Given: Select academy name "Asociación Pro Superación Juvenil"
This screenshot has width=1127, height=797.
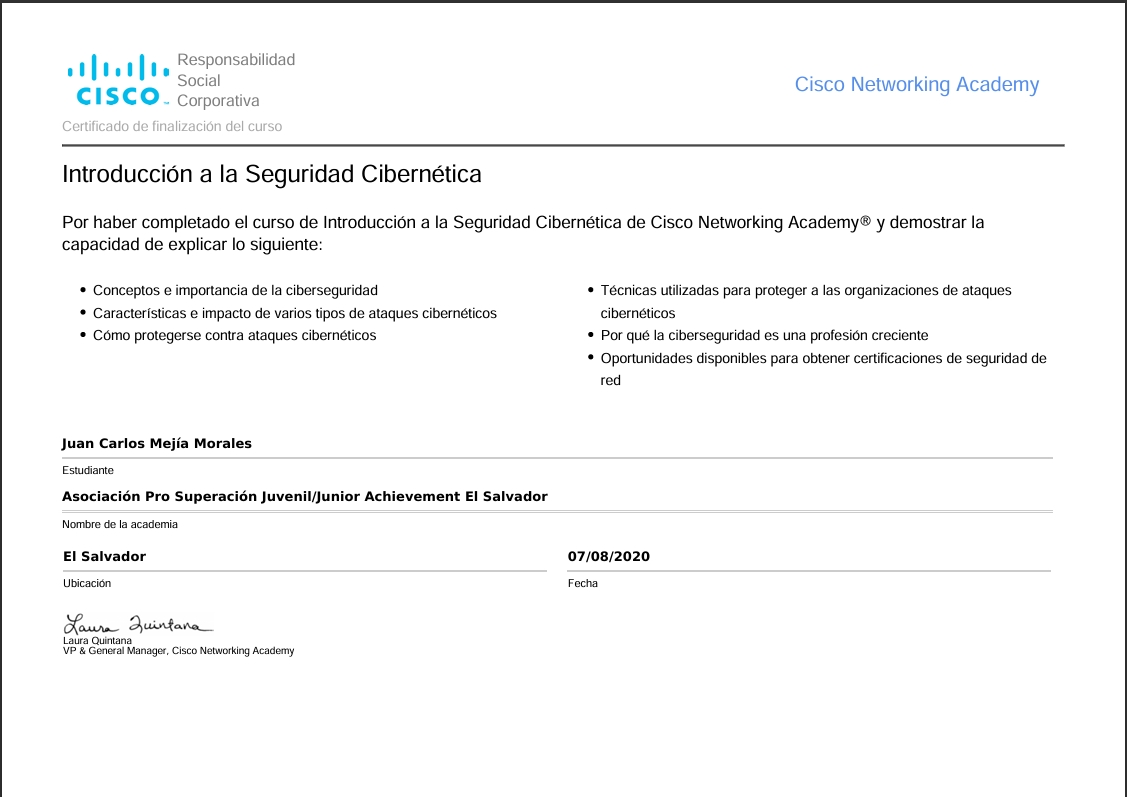Looking at the screenshot, I should click(x=305, y=497).
